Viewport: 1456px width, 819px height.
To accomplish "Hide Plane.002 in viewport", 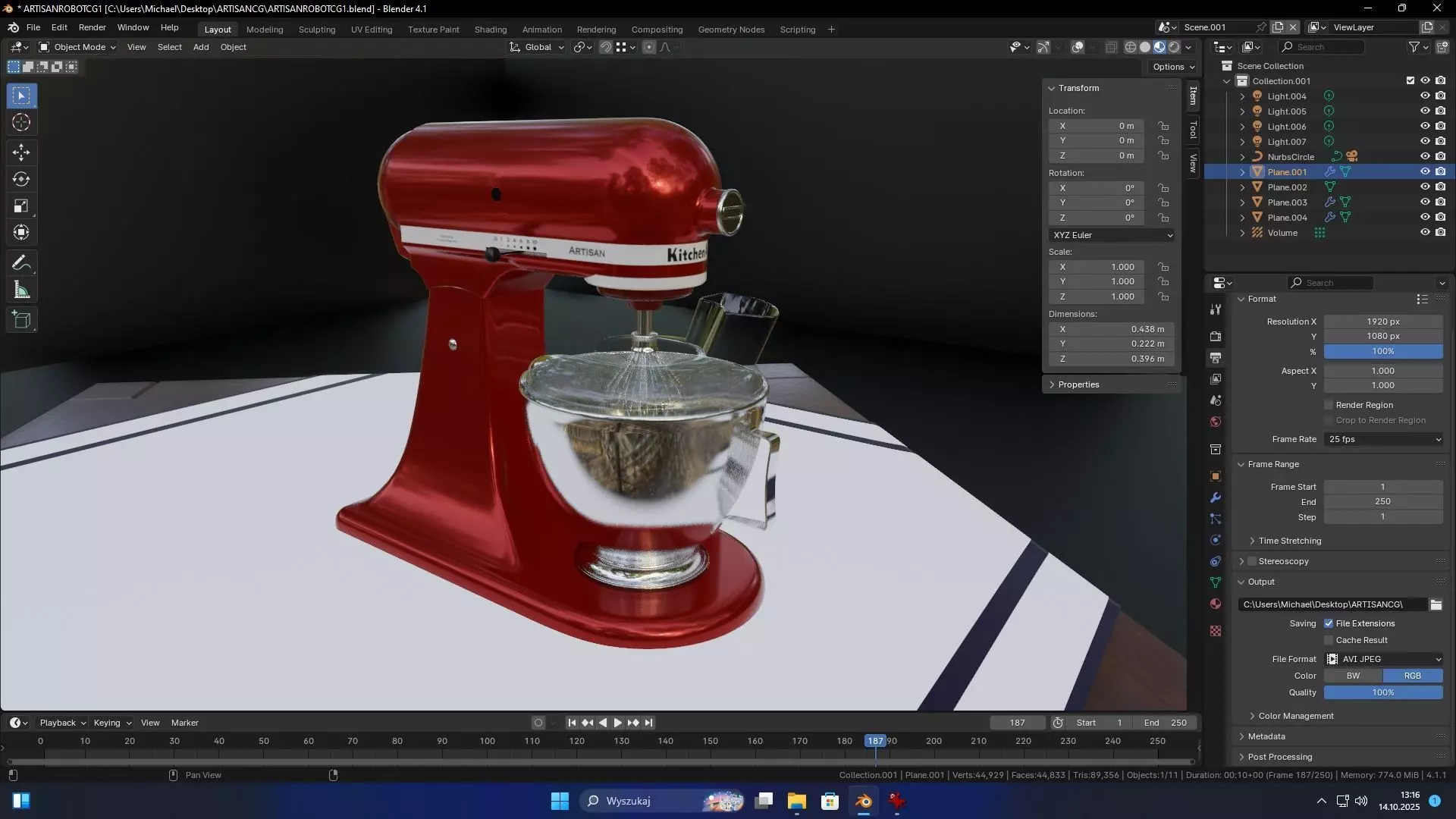I will pos(1425,187).
